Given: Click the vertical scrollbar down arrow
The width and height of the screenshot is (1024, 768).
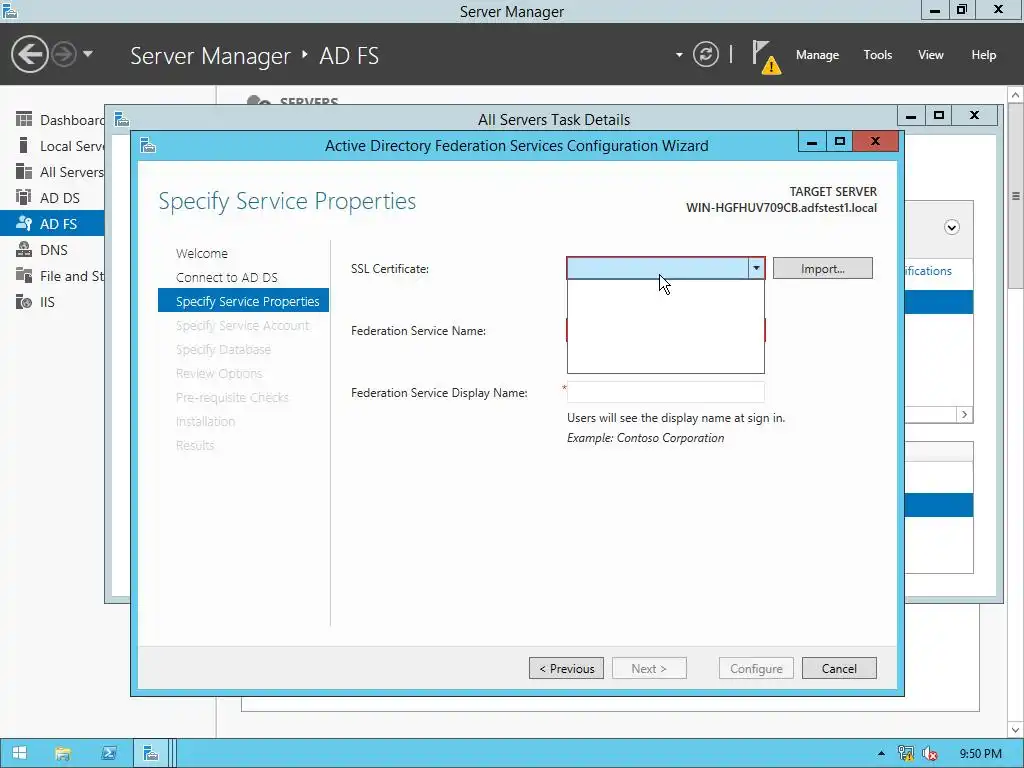Looking at the screenshot, I should pos(1016,729).
